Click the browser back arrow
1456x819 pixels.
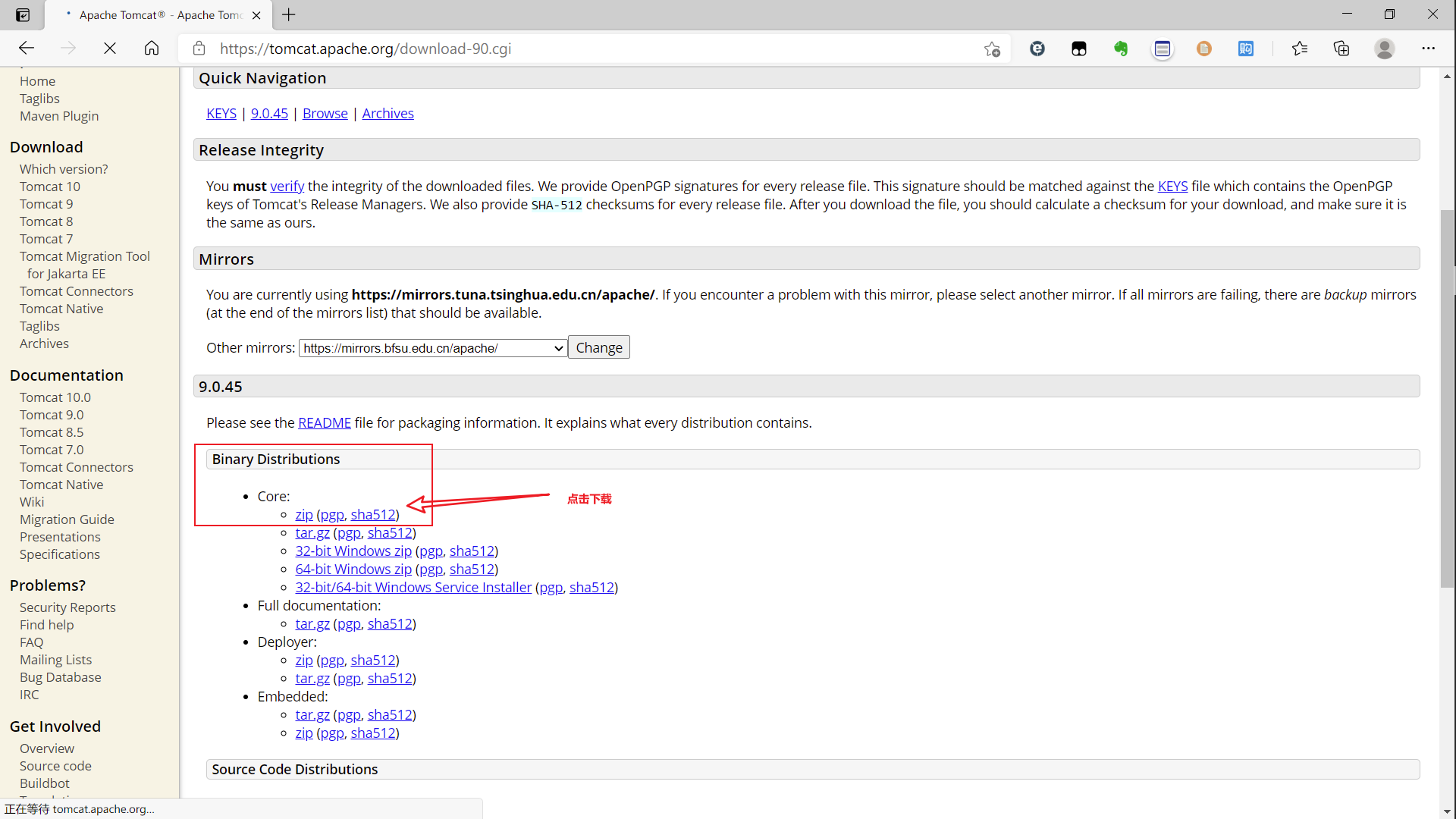click(x=27, y=49)
